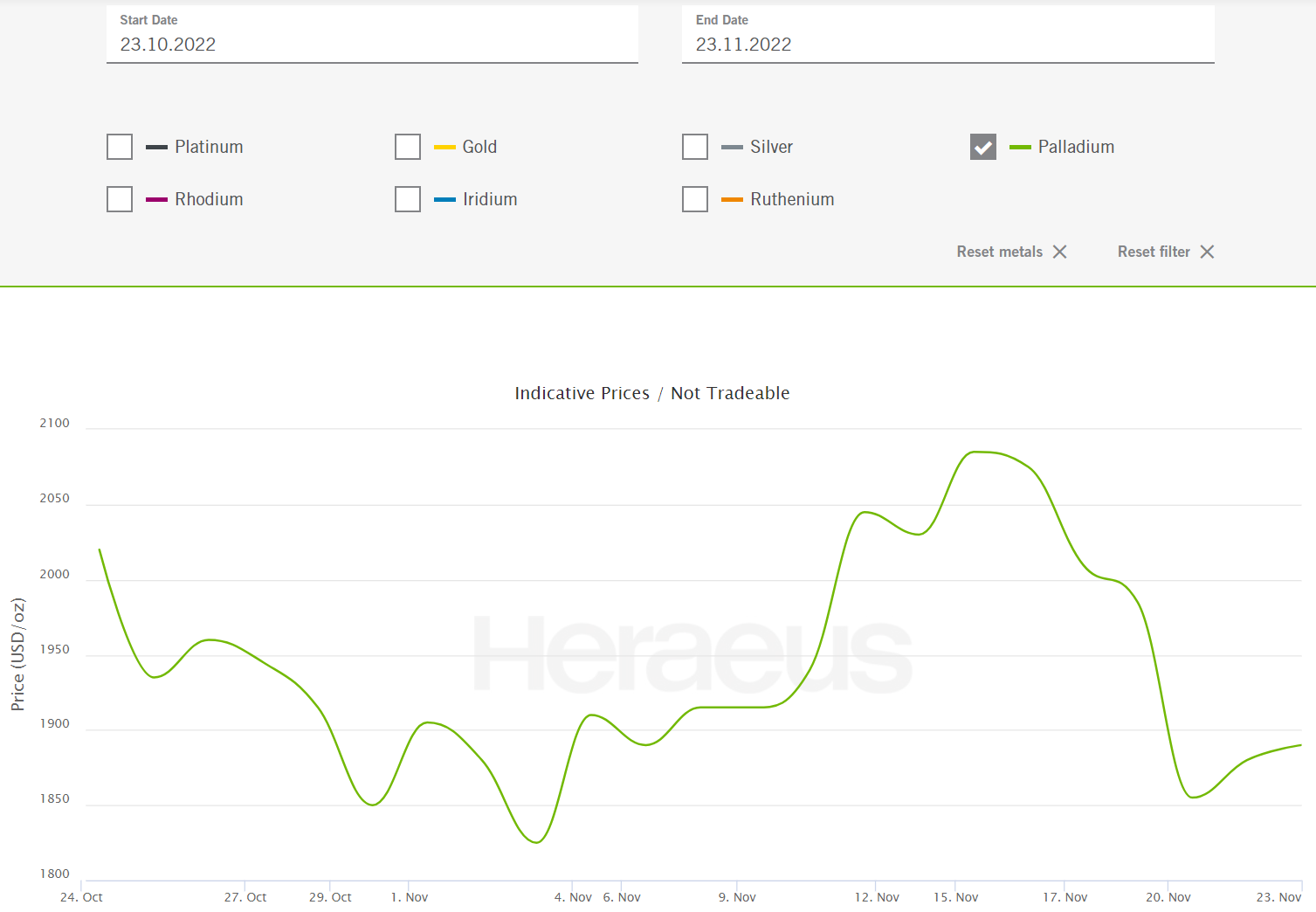1316x912 pixels.
Task: Click the orange Ruthenium color line
Action: click(732, 200)
